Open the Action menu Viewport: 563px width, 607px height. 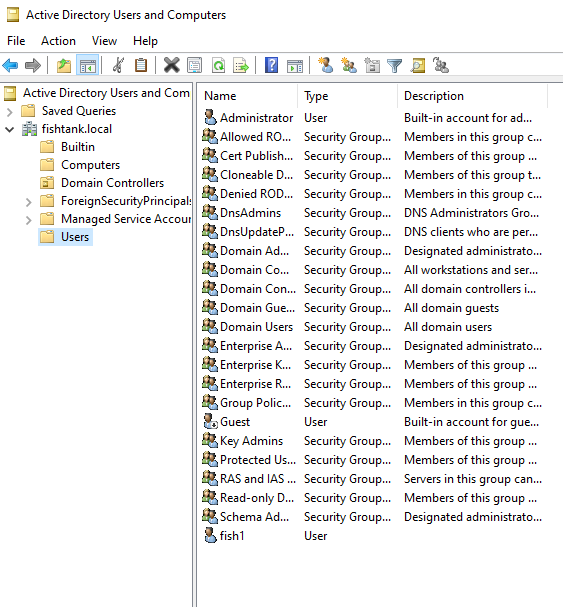[58, 41]
